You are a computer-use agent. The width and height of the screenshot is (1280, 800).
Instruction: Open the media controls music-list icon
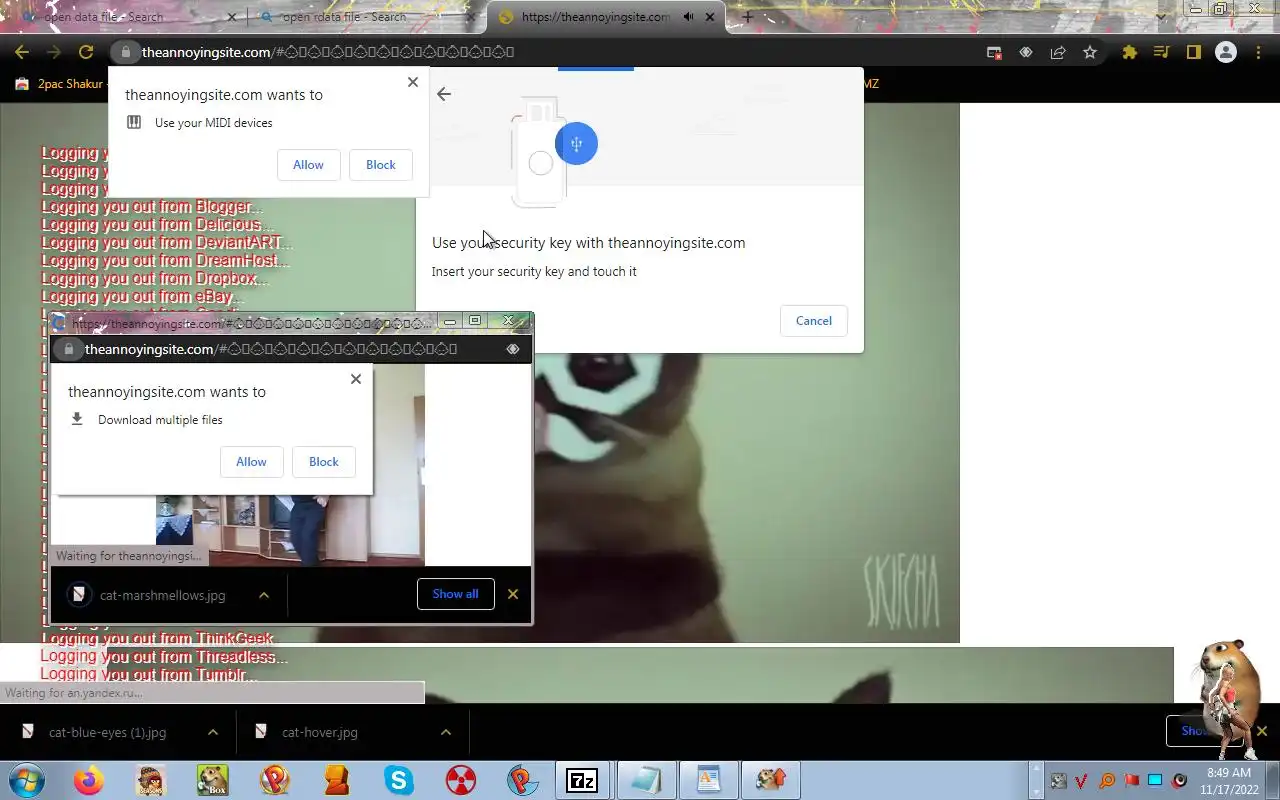tap(1161, 52)
